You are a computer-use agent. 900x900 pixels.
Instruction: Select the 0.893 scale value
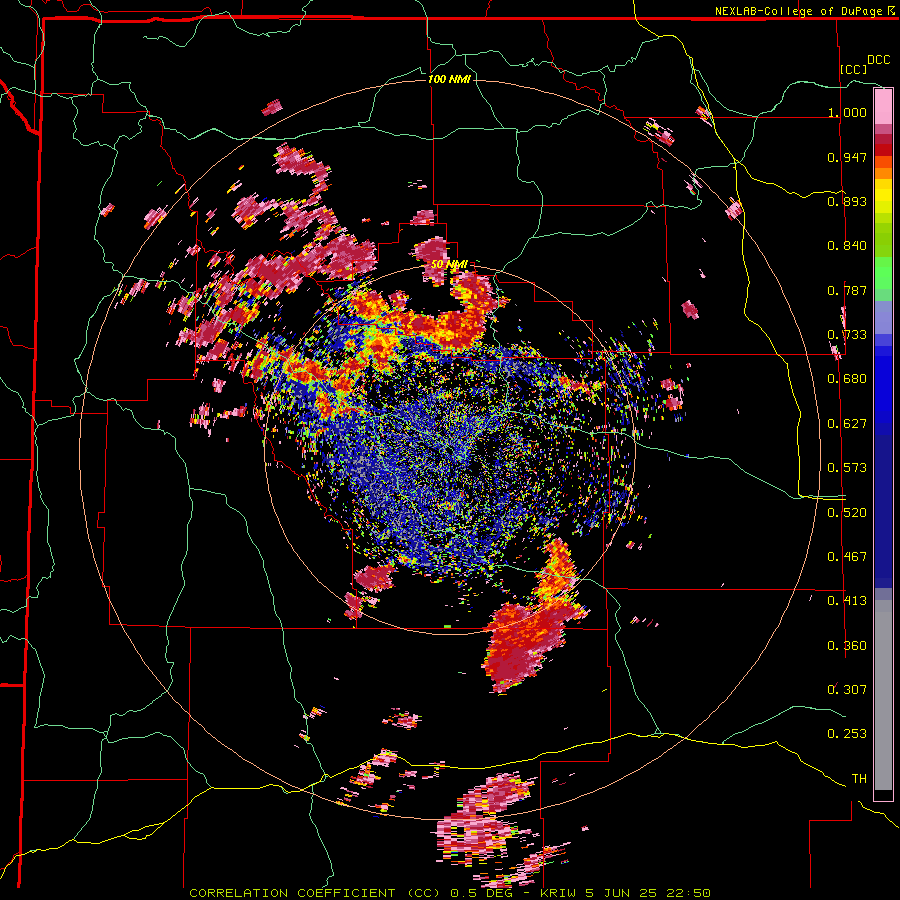(847, 201)
